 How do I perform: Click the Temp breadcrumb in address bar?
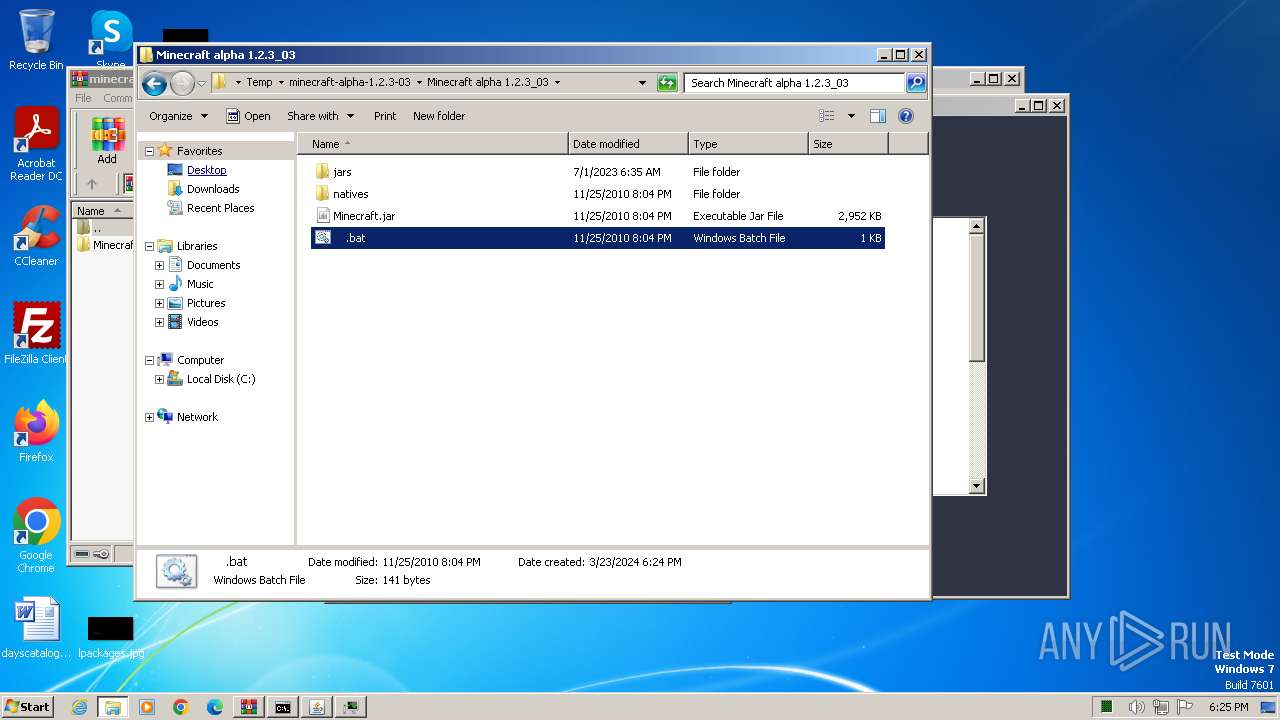pos(259,83)
